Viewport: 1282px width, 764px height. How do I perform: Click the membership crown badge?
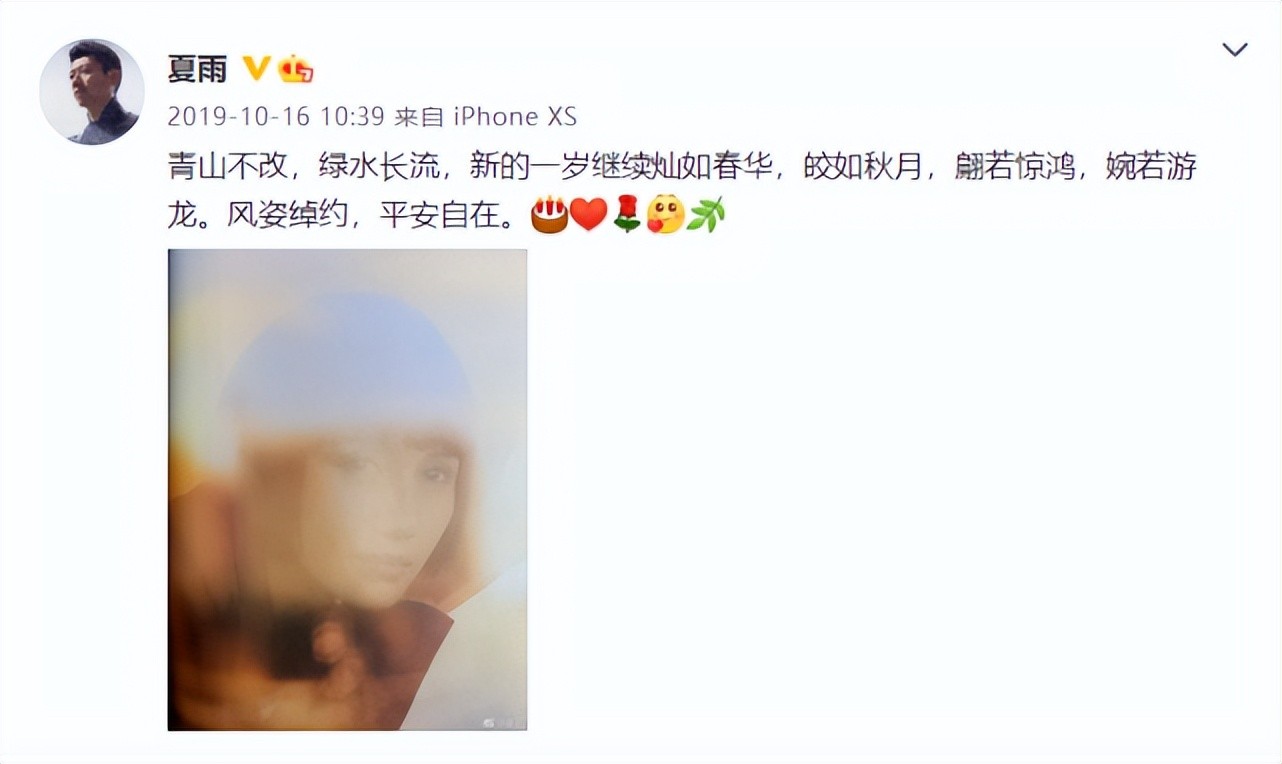(x=296, y=69)
